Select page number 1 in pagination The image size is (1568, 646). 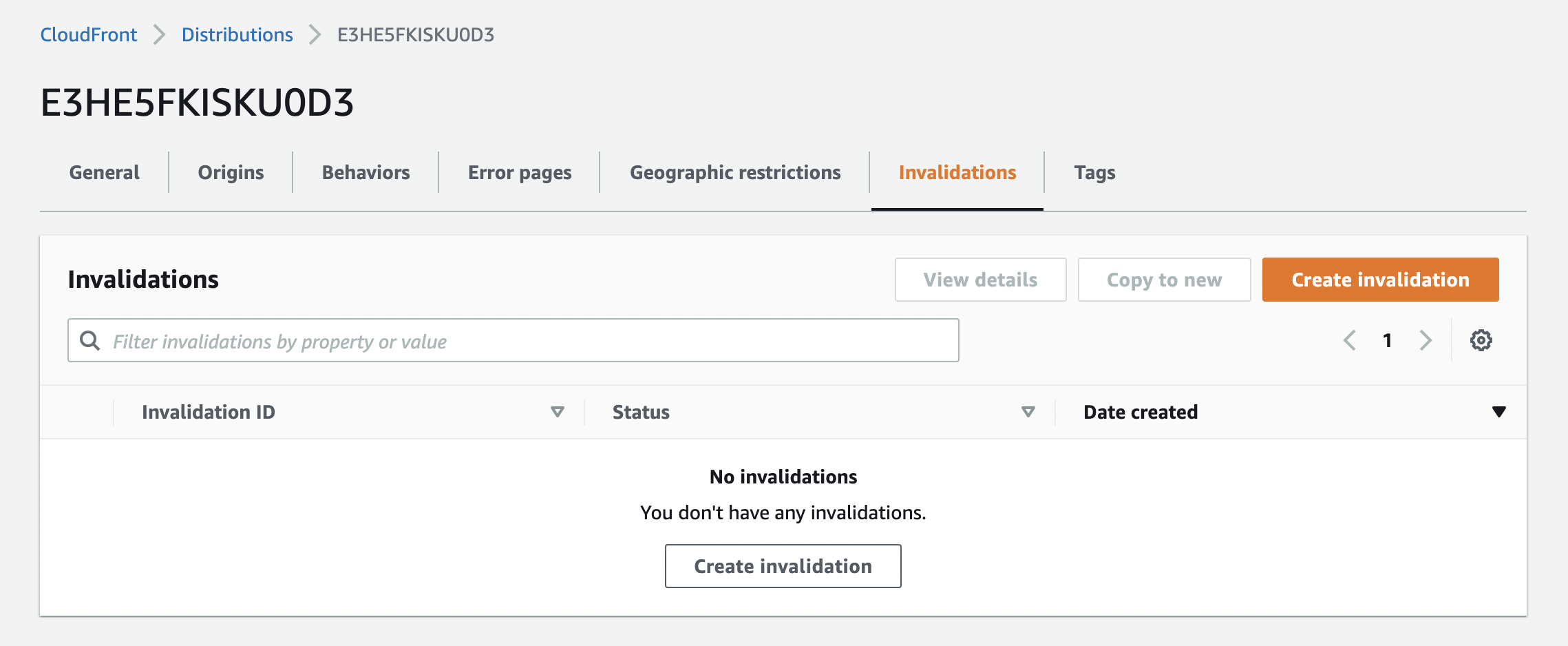pos(1388,340)
